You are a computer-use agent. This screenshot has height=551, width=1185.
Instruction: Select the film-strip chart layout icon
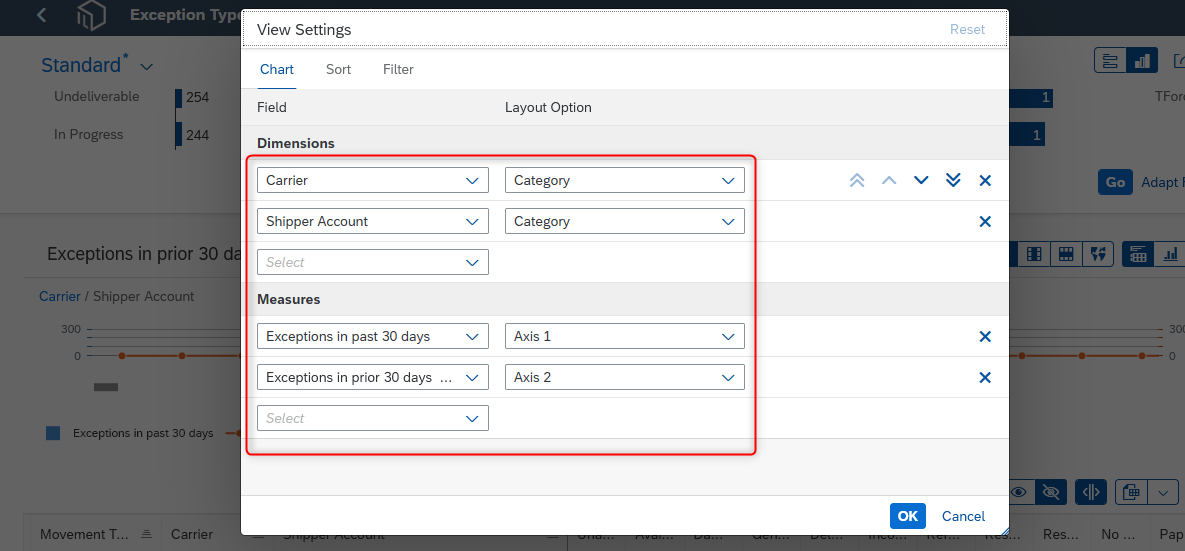(1035, 255)
